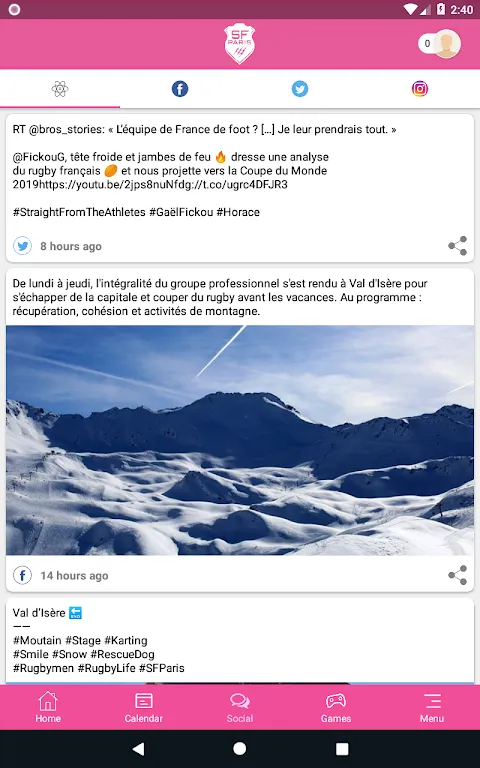This screenshot has height=768, width=480.
Task: Tap the Android recent apps square
Action: (342, 748)
